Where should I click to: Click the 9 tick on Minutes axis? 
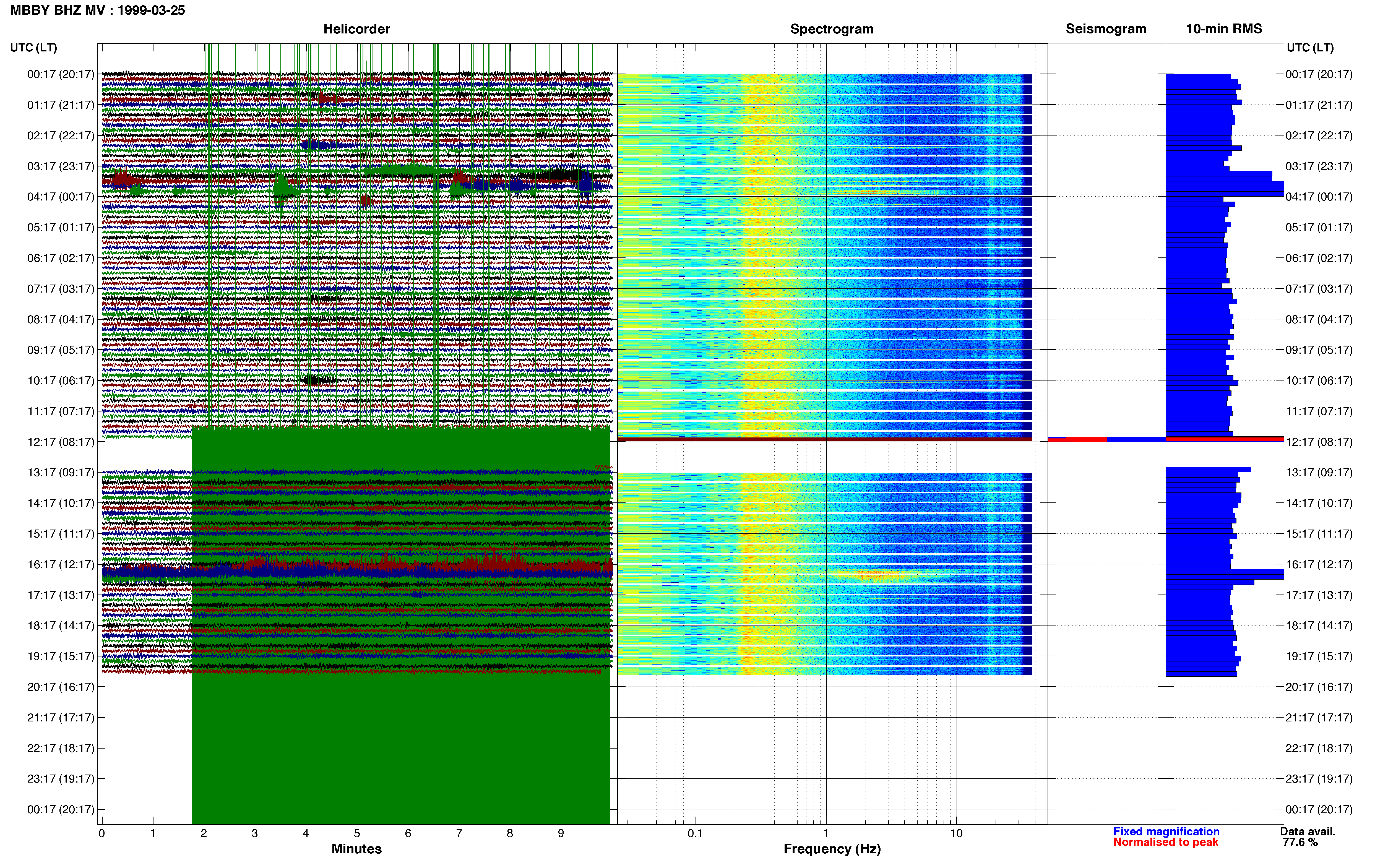[x=561, y=833]
